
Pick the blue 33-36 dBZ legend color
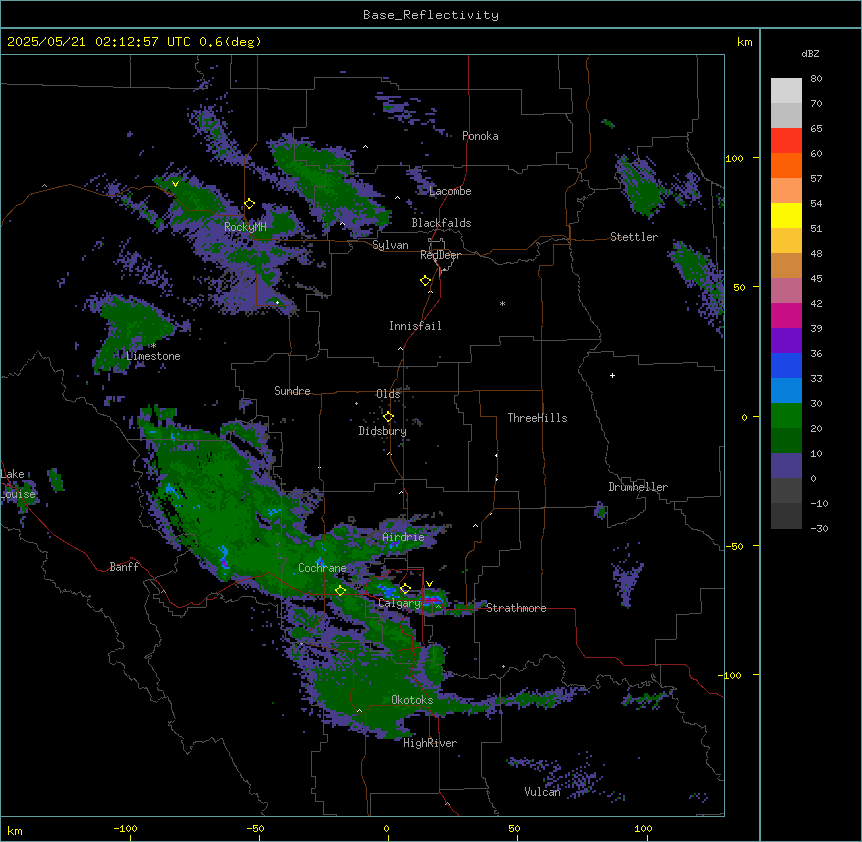[x=786, y=365]
